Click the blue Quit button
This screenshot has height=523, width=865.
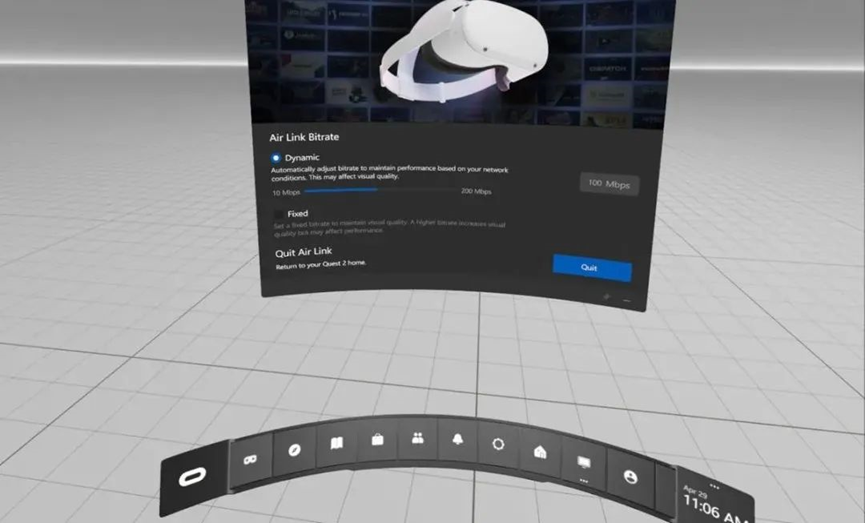point(592,268)
